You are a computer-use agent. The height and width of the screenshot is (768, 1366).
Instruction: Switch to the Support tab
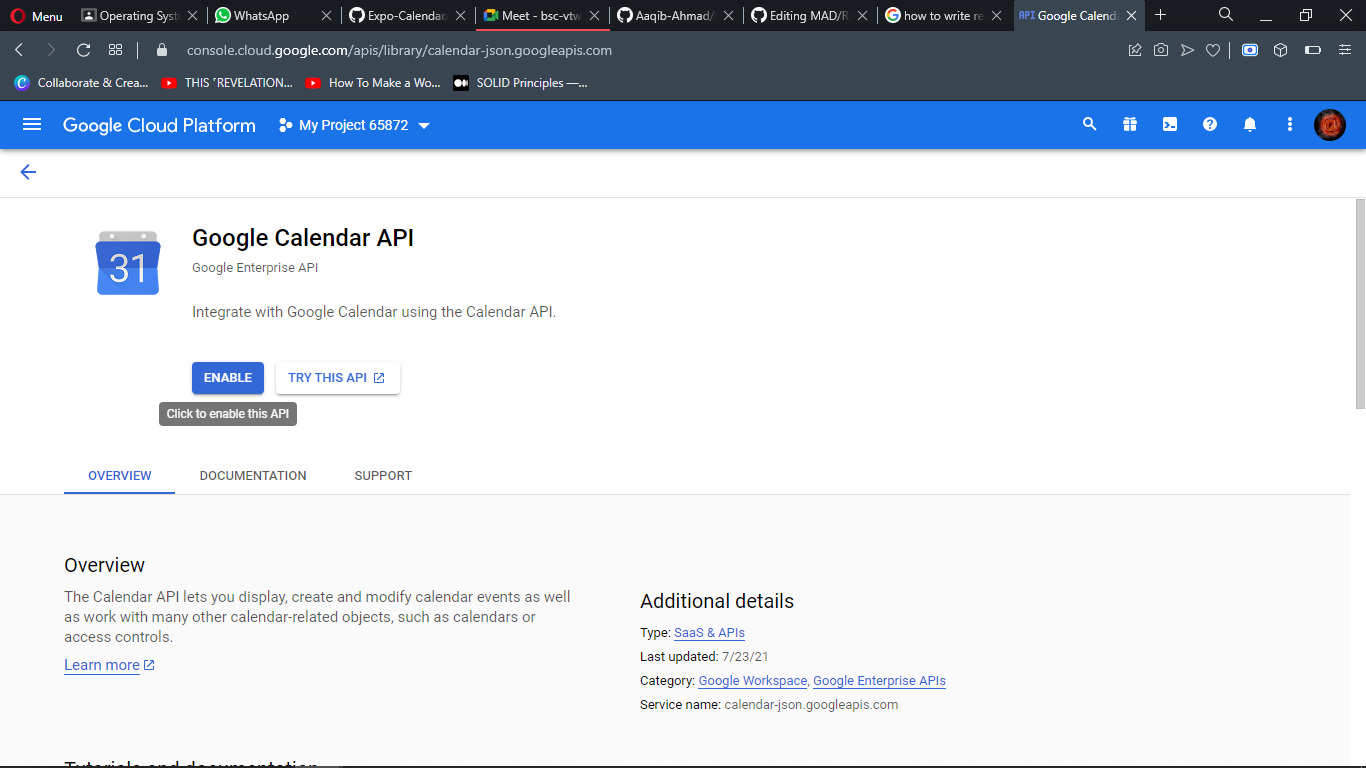coord(383,476)
